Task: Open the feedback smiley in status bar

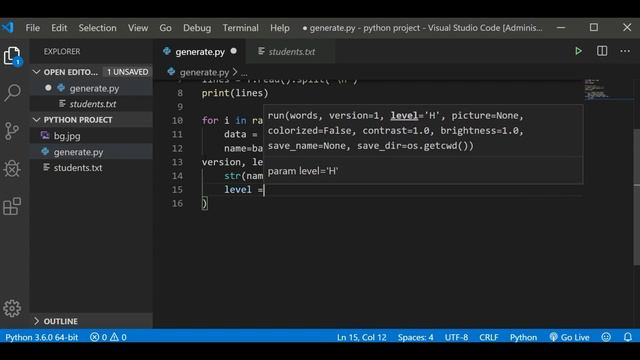Action: point(606,337)
